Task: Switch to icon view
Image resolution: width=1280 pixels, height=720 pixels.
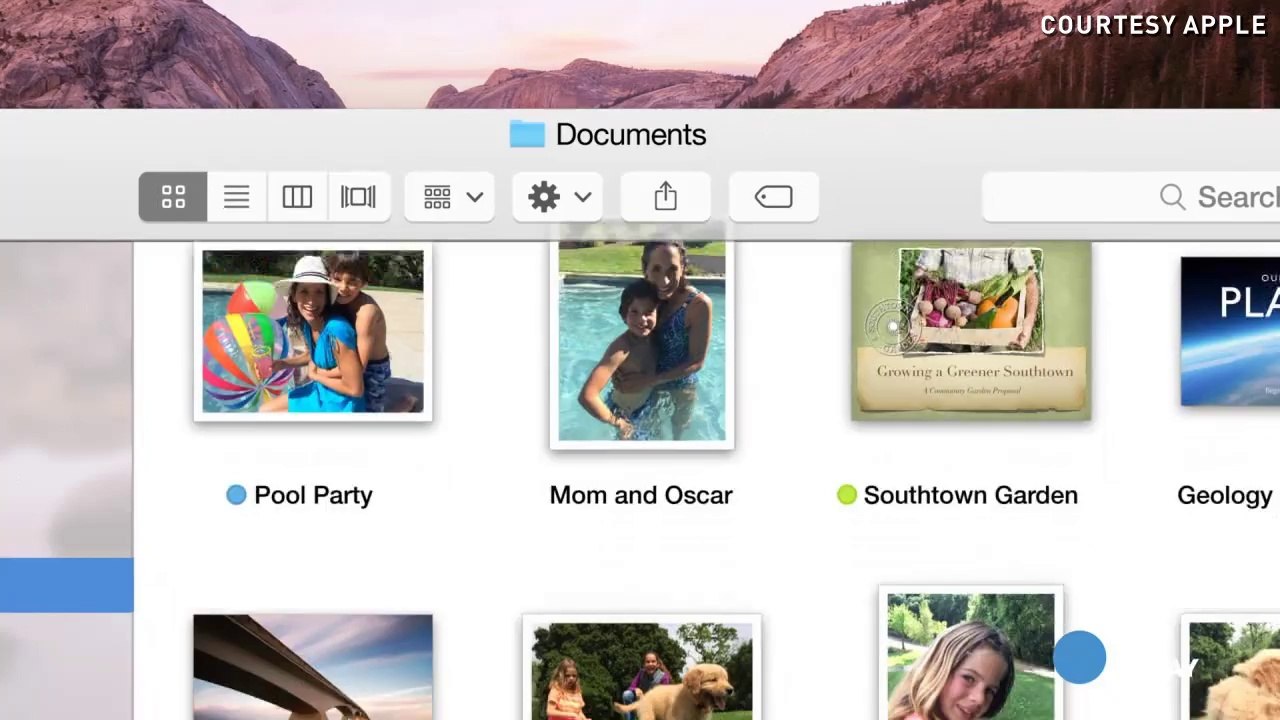Action: pos(173,197)
